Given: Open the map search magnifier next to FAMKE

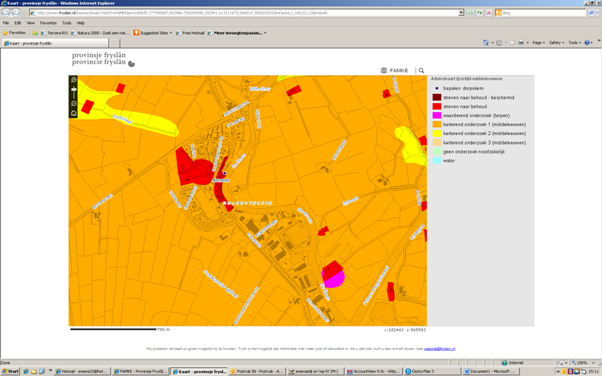Looking at the screenshot, I should coord(421,70).
